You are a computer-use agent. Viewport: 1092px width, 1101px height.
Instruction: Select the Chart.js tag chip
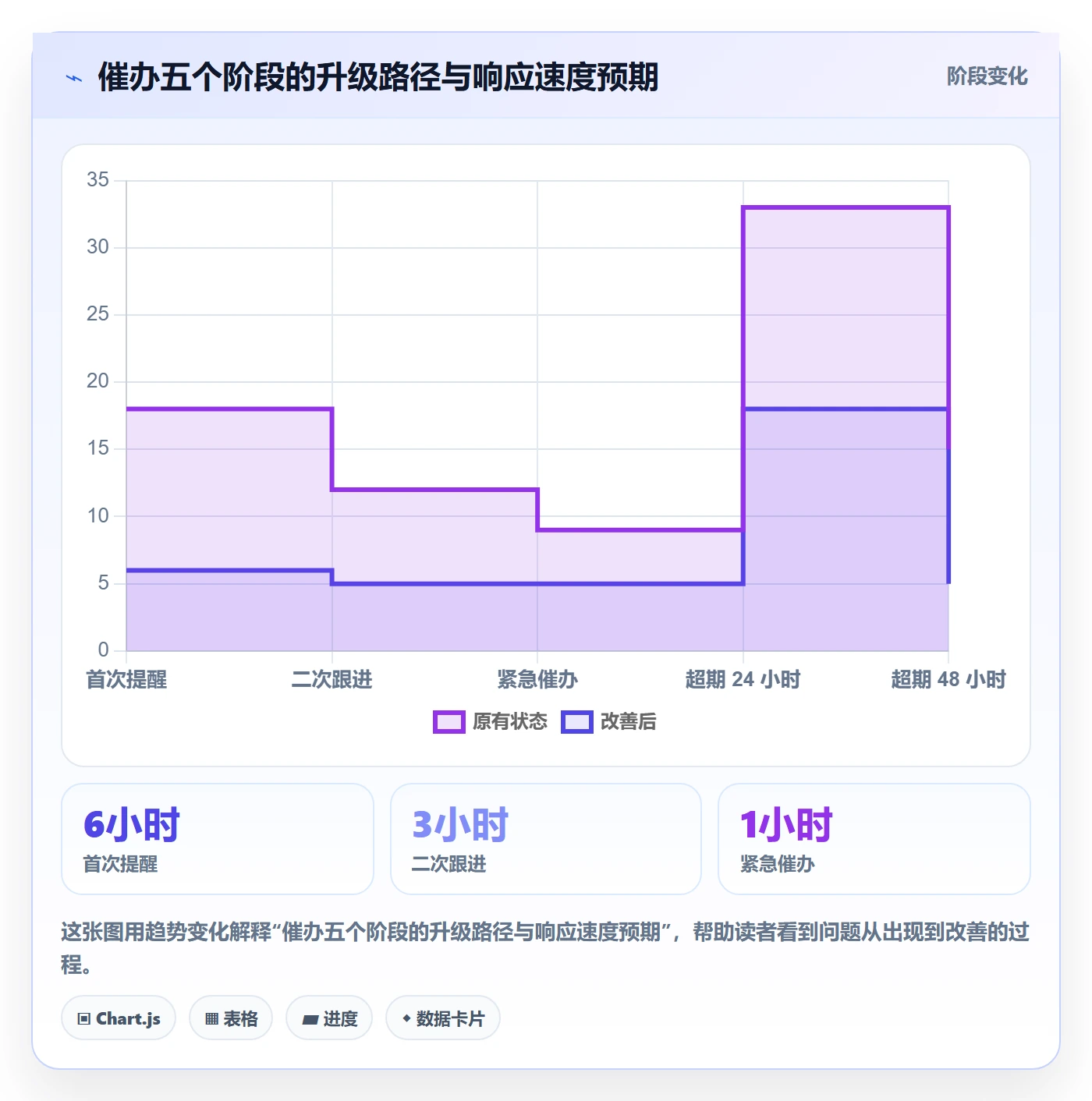[119, 1018]
